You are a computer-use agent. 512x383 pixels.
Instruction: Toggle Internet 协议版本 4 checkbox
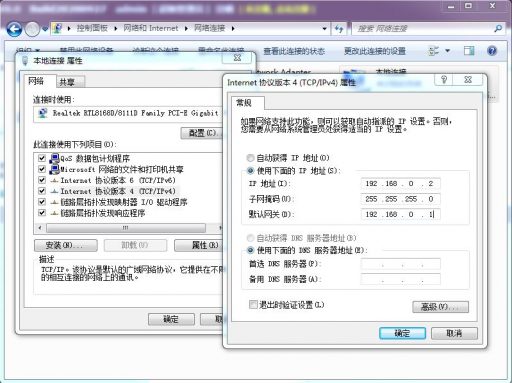point(42,191)
